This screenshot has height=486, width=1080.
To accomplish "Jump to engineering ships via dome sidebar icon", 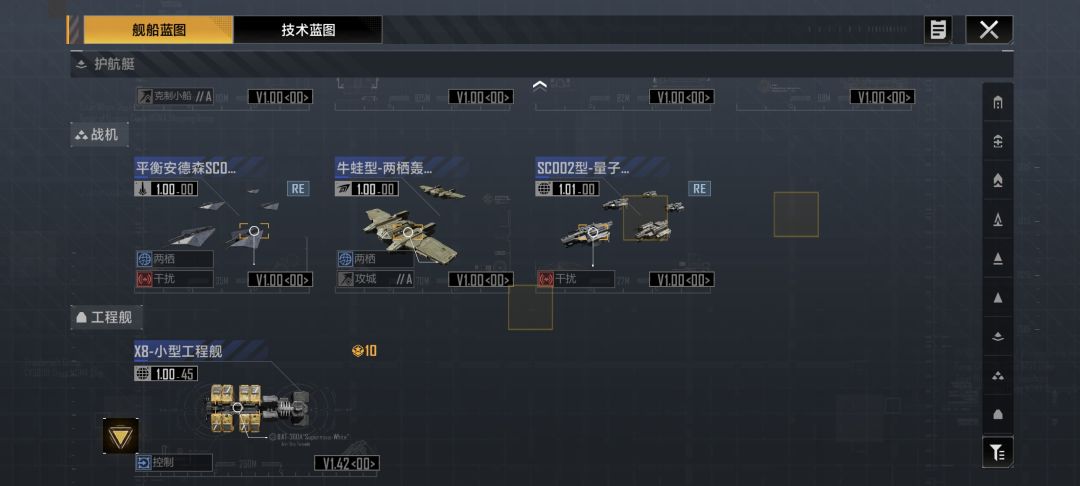I will [998, 414].
